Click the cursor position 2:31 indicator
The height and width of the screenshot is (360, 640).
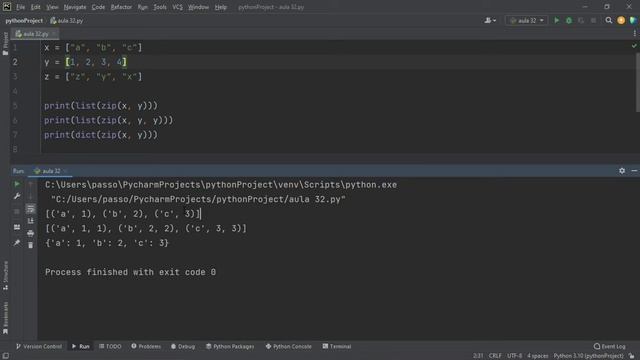(x=478, y=356)
